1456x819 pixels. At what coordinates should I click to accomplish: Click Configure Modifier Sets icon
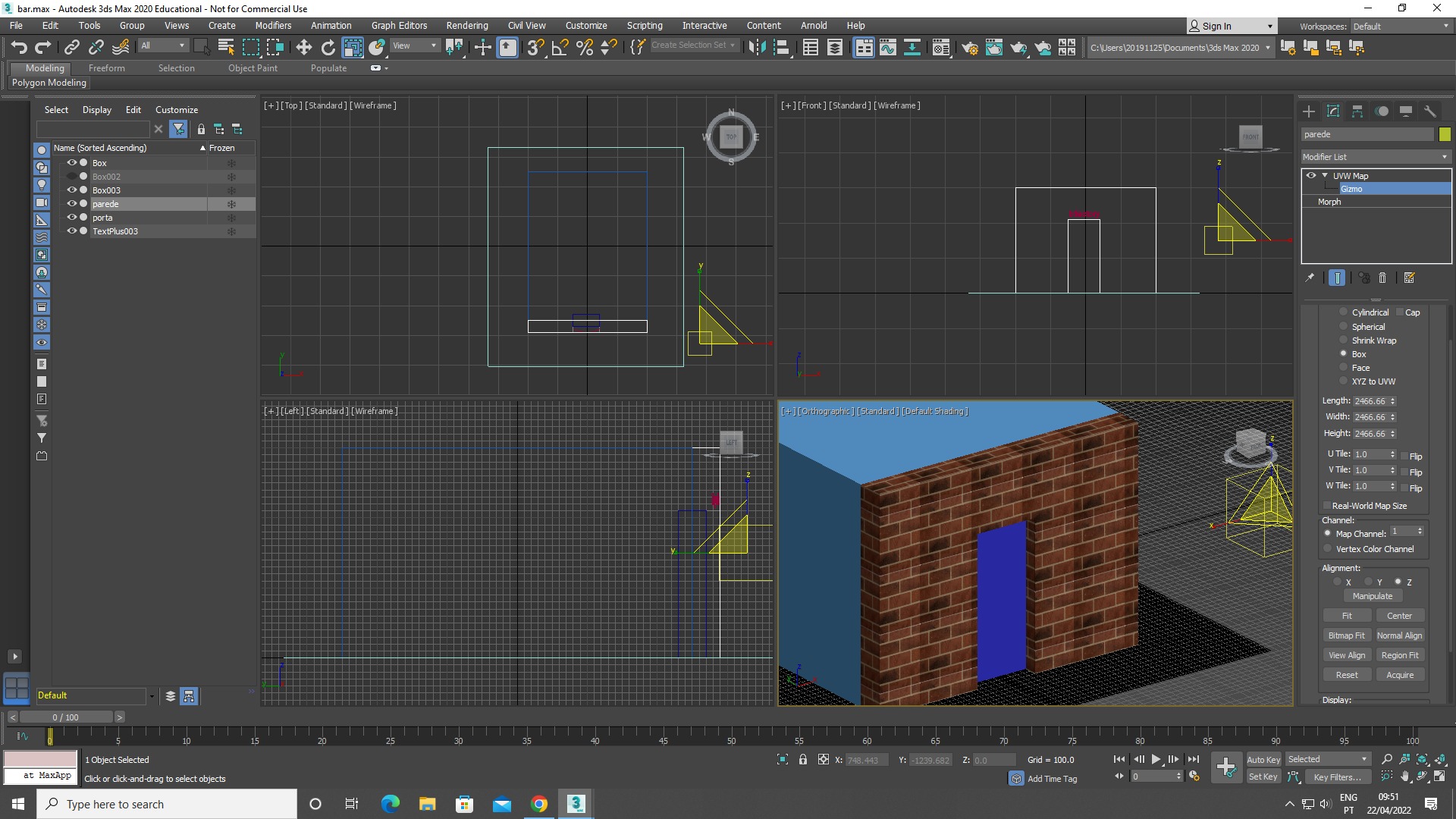click(x=1410, y=278)
